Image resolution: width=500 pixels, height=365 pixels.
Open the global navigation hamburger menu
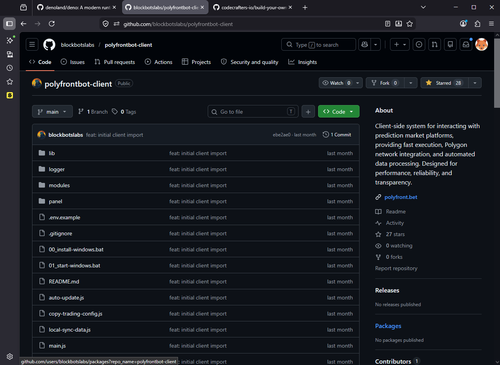pos(32,45)
